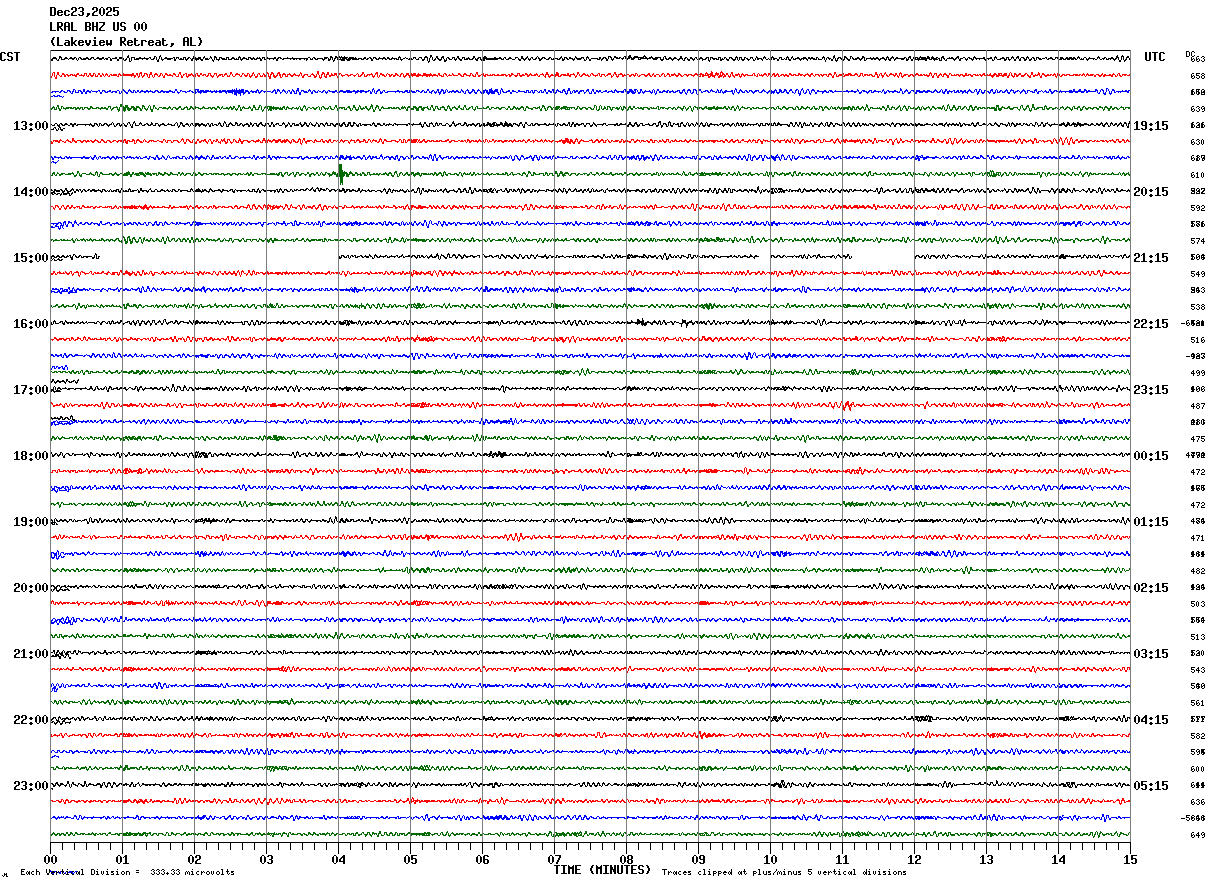Select the 14:00 CST hour label
The width and height of the screenshot is (1210, 886).
[x=30, y=192]
